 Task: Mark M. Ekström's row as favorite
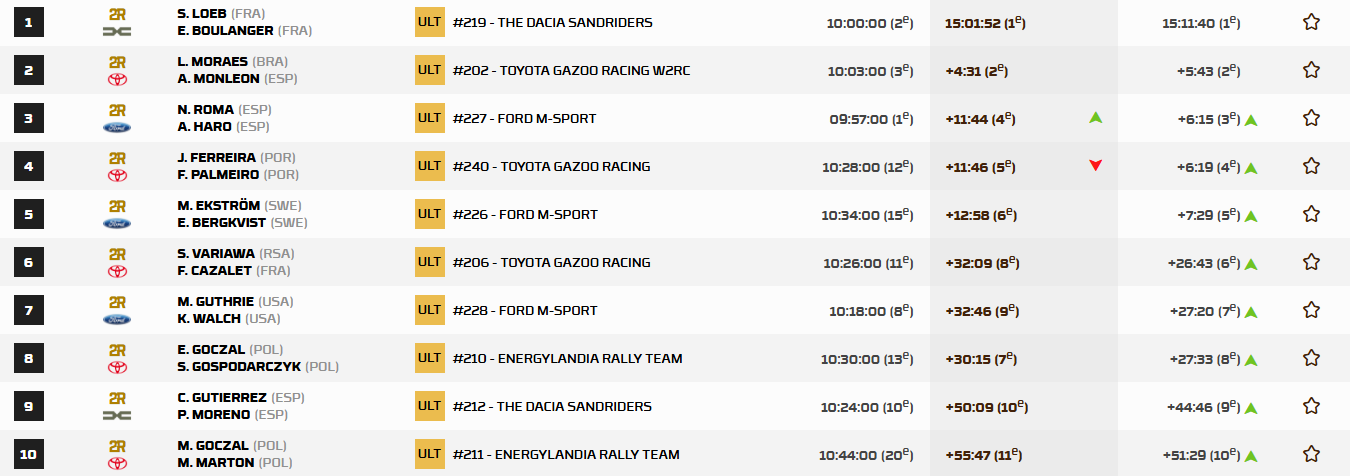tap(1311, 214)
